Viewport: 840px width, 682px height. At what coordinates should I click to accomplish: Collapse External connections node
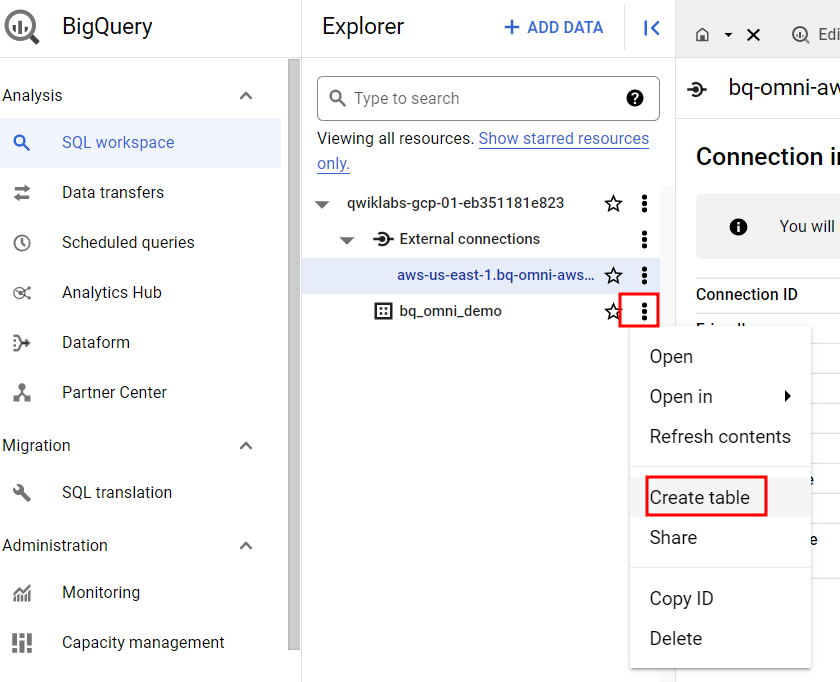coord(347,240)
